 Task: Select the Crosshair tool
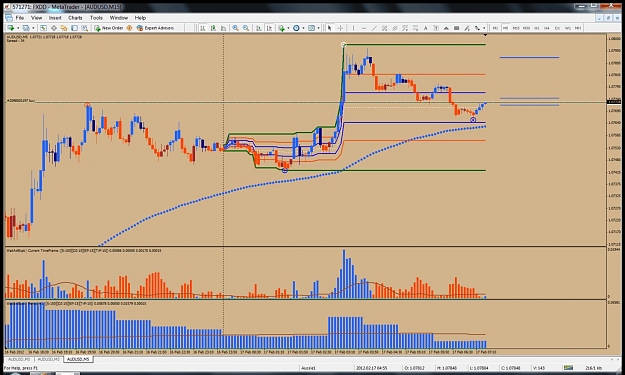pyautogui.click(x=340, y=28)
